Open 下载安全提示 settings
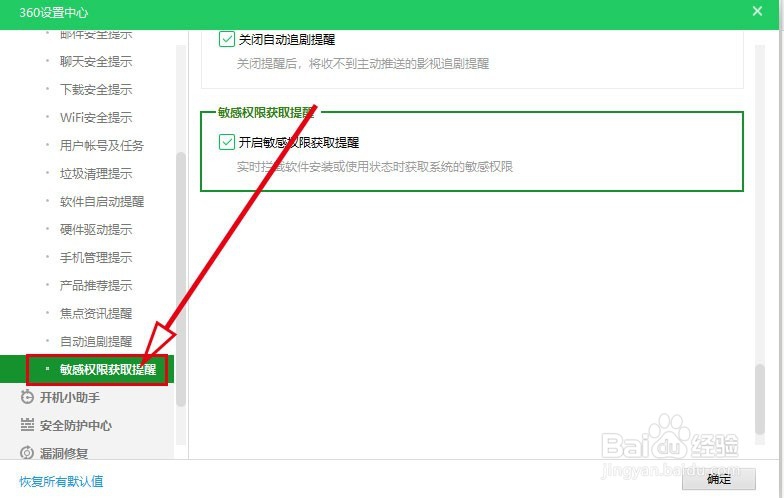This screenshot has width=784, height=498. (96, 90)
